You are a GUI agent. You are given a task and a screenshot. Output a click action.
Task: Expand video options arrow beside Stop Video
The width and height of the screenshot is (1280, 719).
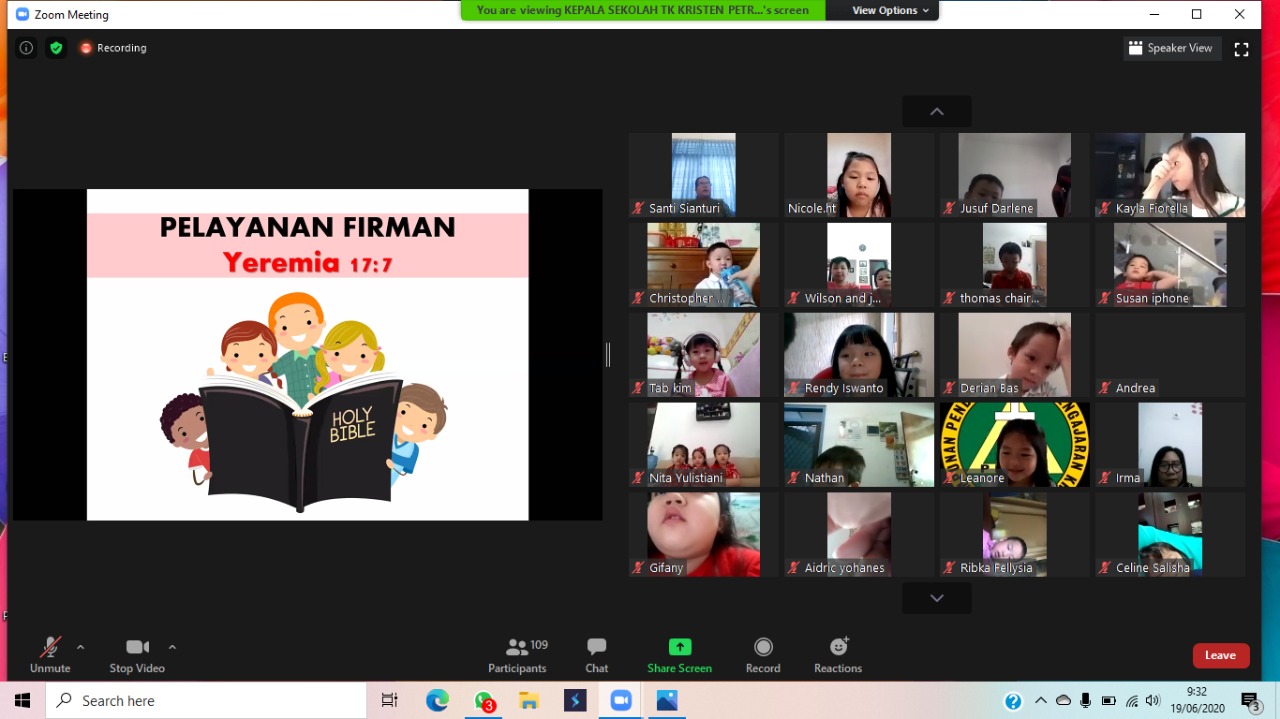click(172, 647)
